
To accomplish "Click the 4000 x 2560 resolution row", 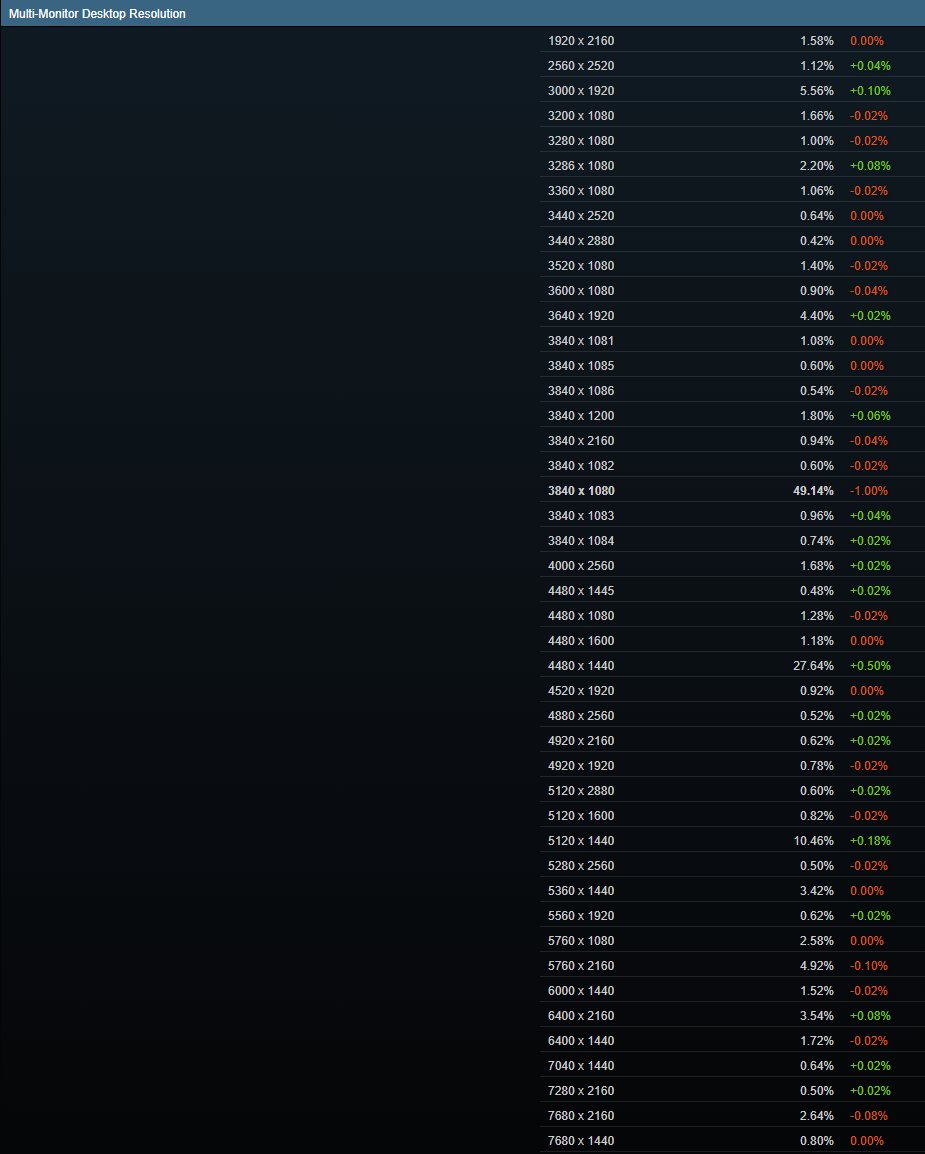I will [x=732, y=566].
